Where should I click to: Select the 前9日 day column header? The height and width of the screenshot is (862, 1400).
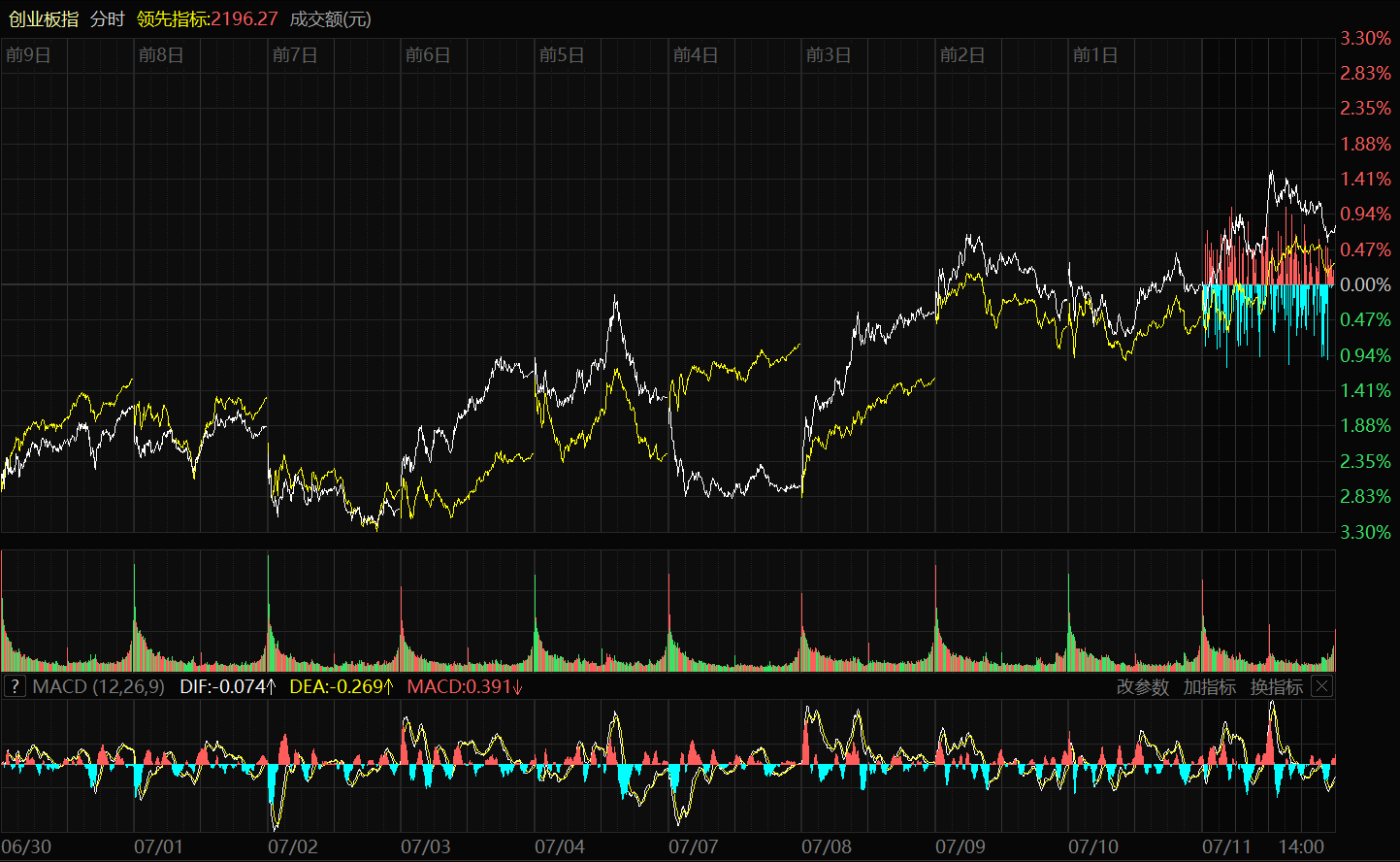point(28,55)
